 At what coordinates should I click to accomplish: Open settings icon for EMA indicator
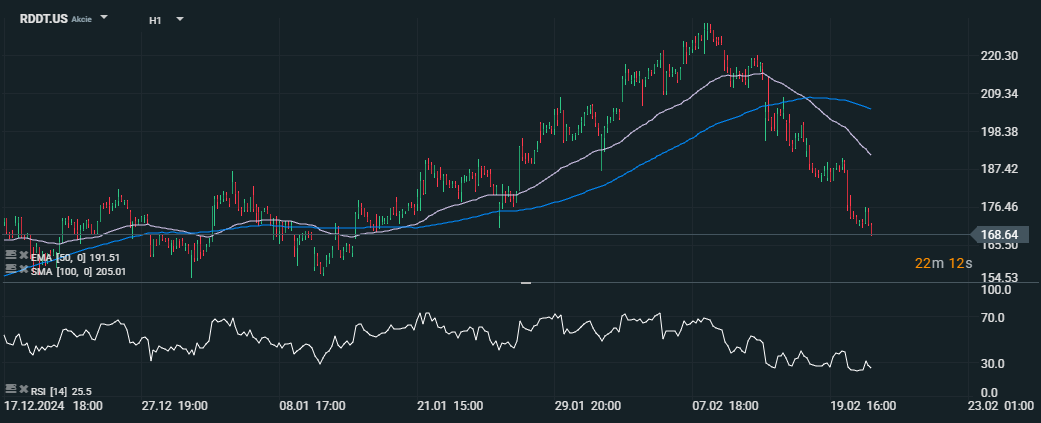pyautogui.click(x=11, y=256)
